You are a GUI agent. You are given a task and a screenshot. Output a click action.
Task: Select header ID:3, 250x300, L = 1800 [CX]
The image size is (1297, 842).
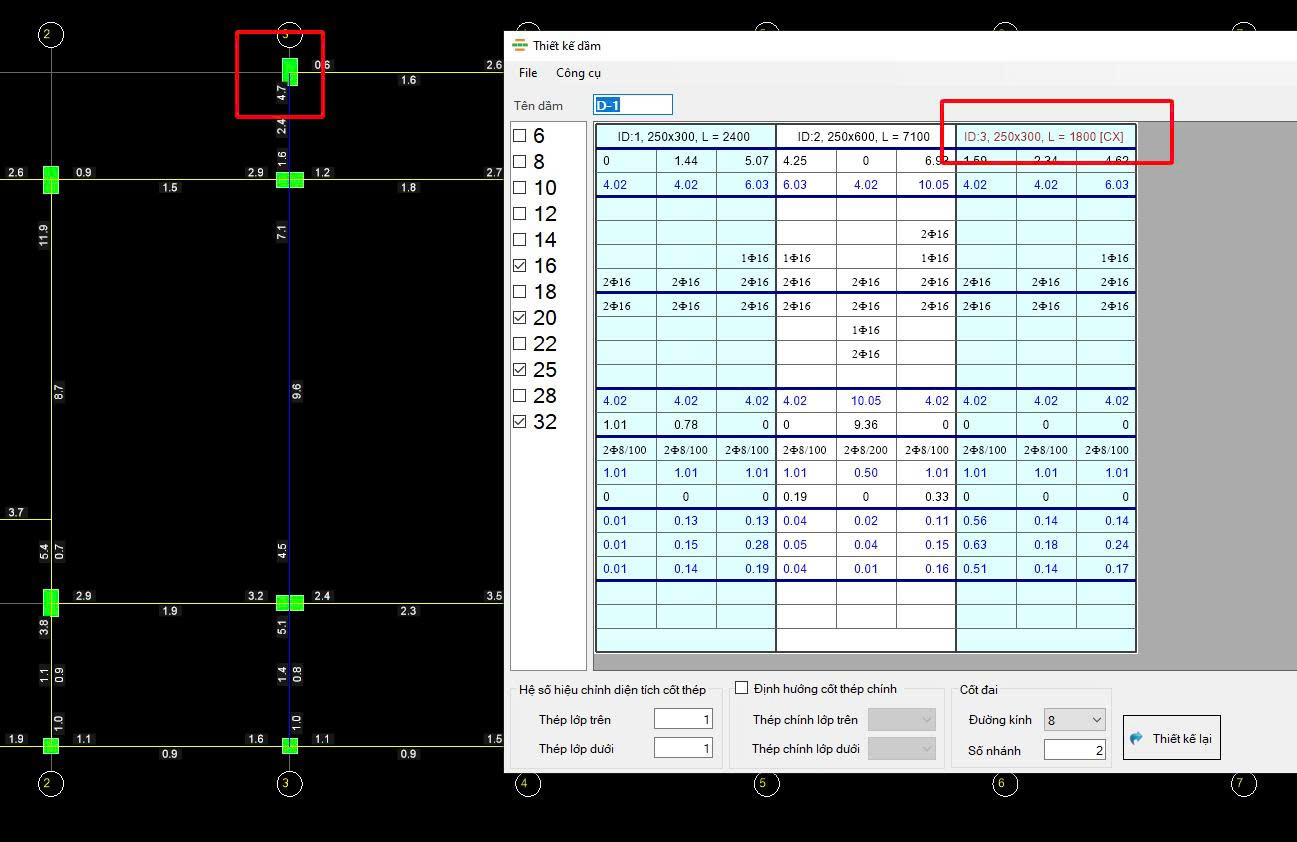coord(1046,137)
